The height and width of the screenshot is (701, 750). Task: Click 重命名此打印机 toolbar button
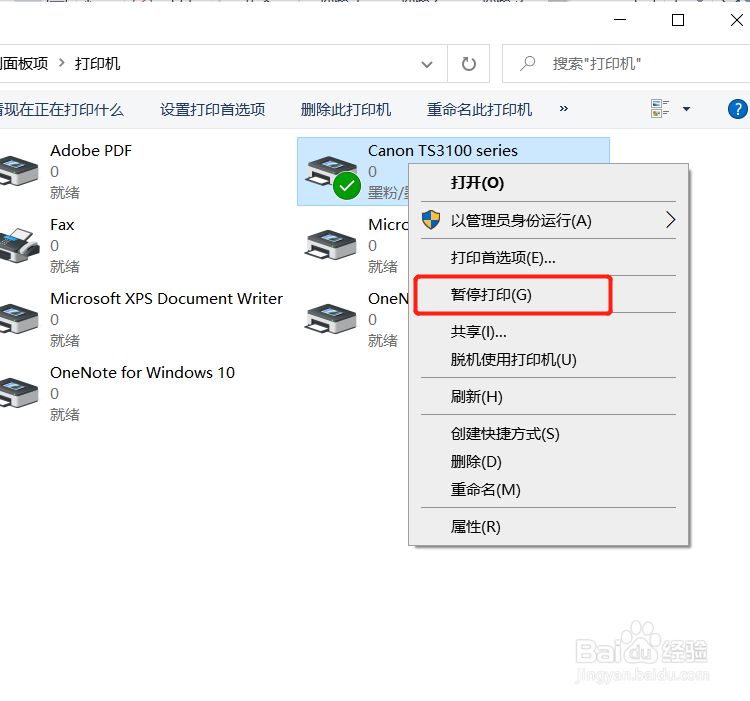pyautogui.click(x=479, y=110)
